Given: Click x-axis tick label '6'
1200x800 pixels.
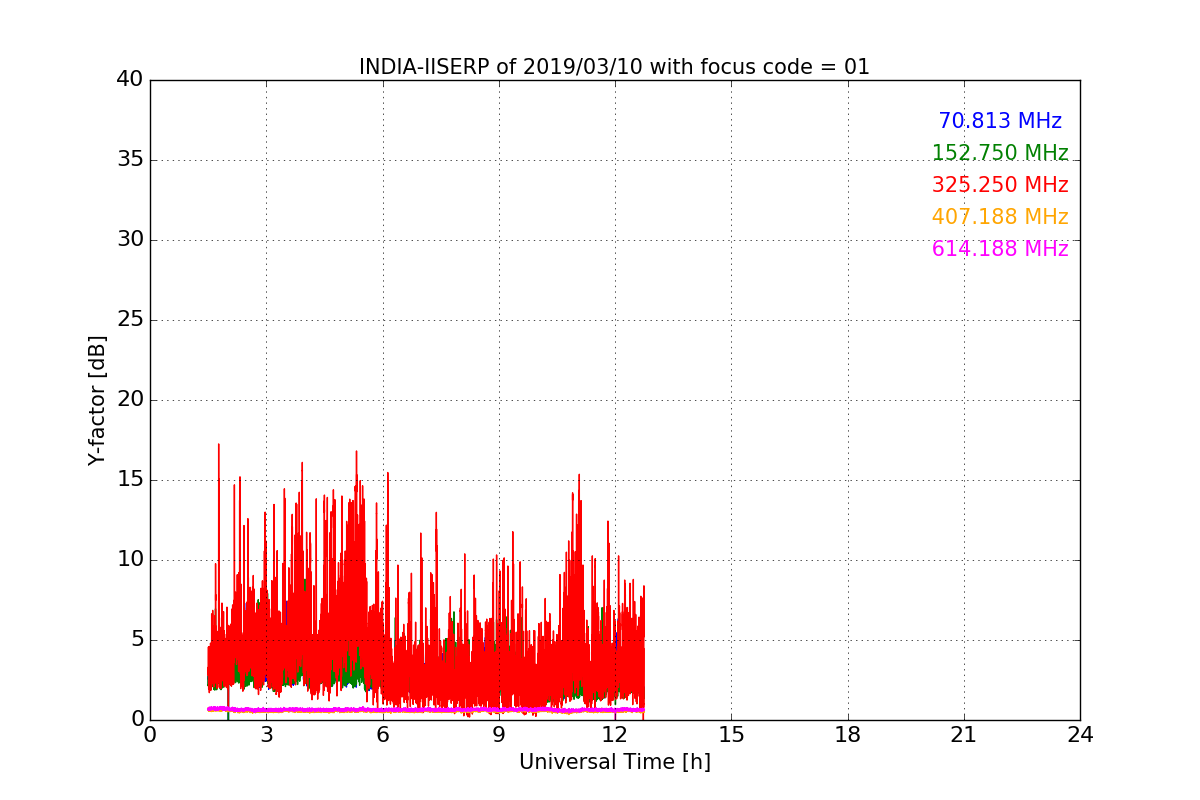Looking at the screenshot, I should pyautogui.click(x=383, y=734).
